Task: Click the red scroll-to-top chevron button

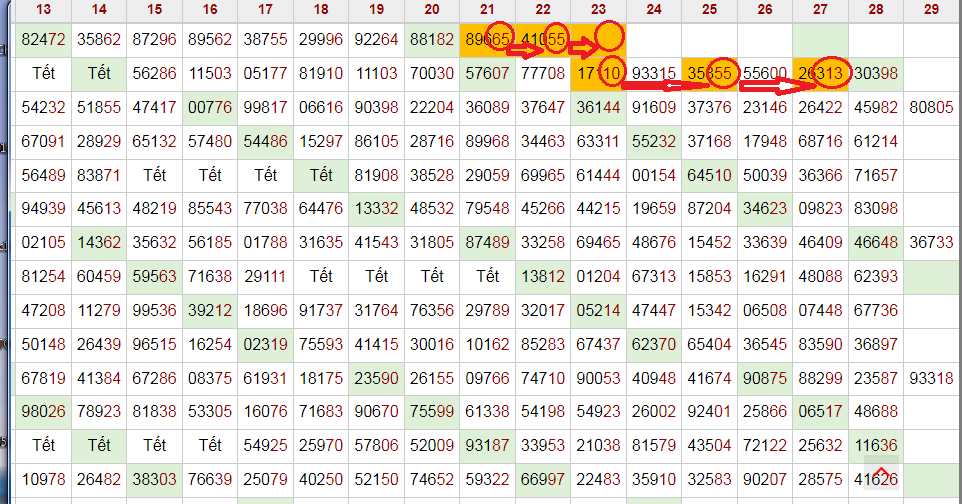Action: tap(881, 473)
